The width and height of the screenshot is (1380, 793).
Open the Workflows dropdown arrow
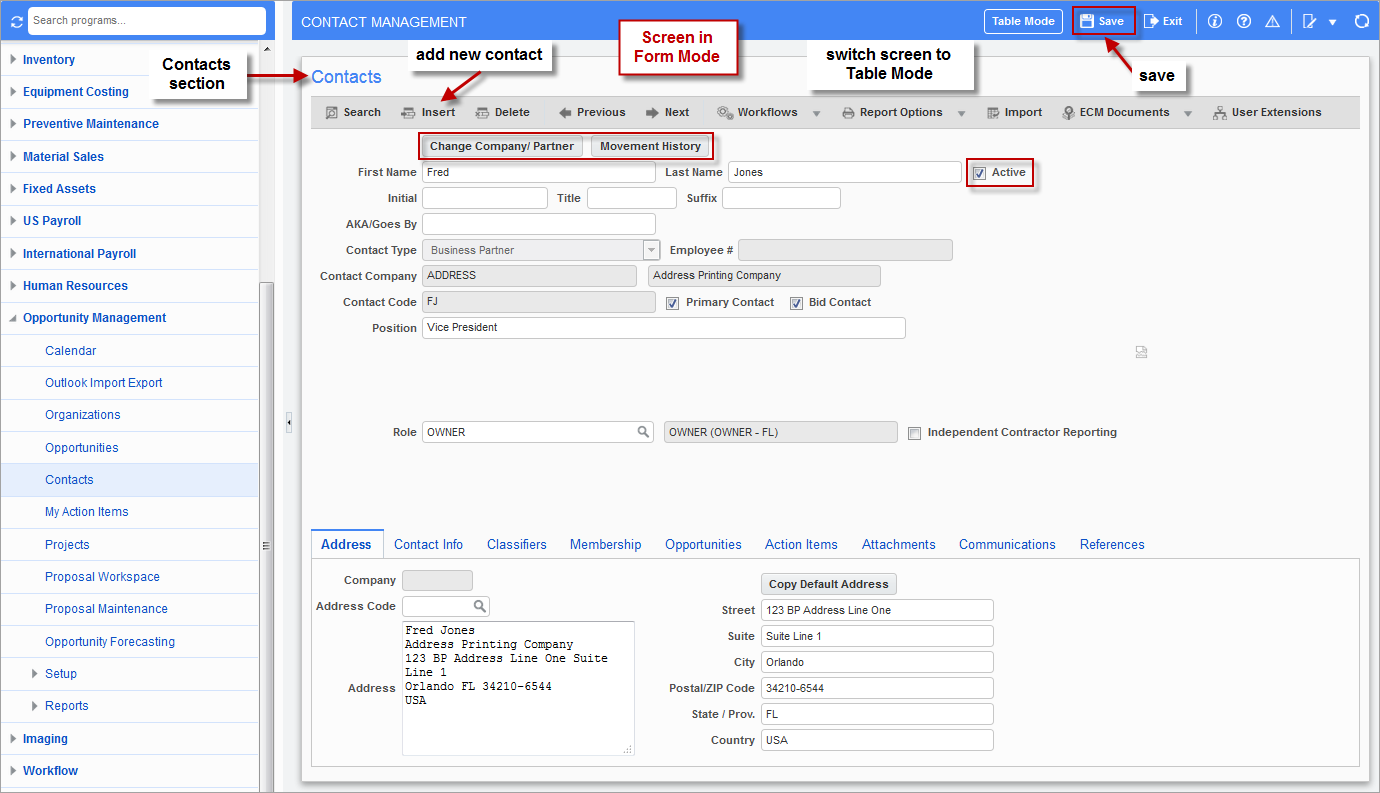click(816, 114)
